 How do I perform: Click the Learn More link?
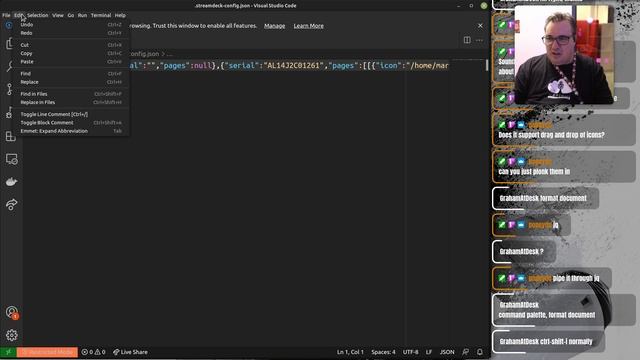click(x=309, y=26)
